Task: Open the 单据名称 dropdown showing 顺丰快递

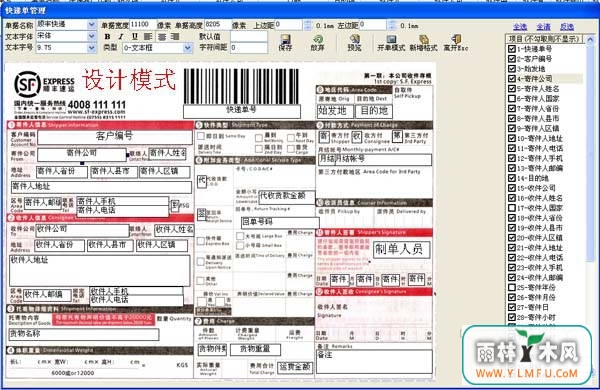Action: 91,24
